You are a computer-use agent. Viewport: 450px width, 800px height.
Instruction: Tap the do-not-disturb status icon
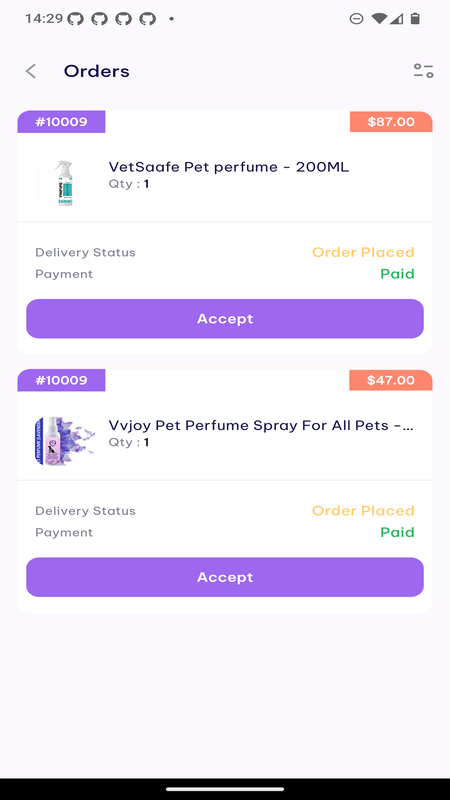point(356,19)
